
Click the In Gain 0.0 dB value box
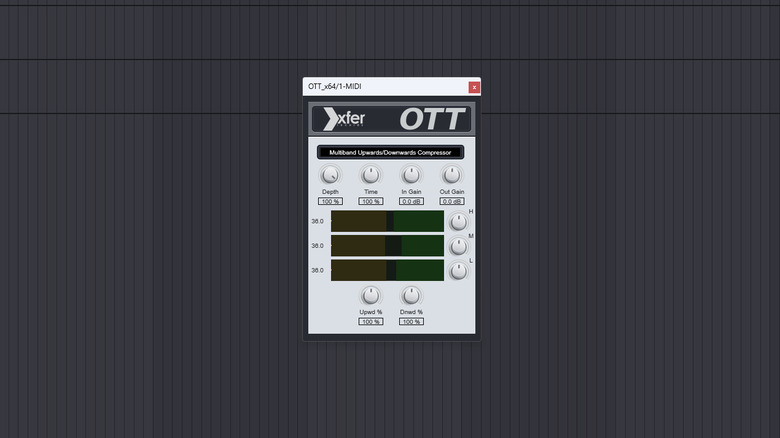[x=411, y=201]
